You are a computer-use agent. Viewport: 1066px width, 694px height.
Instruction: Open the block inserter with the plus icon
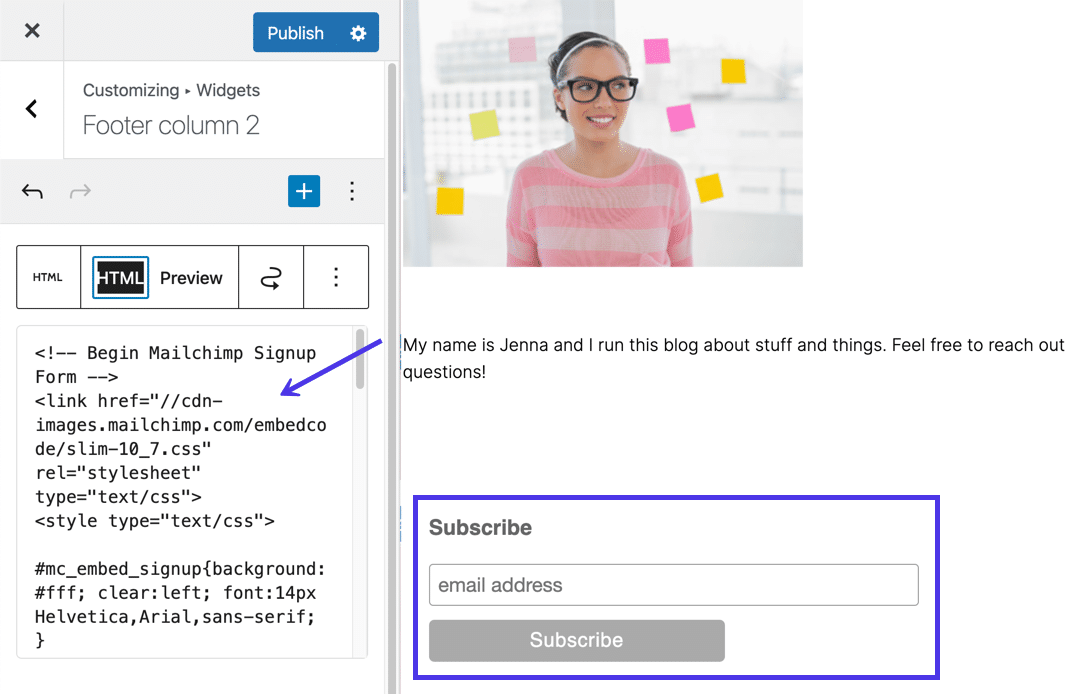point(304,191)
